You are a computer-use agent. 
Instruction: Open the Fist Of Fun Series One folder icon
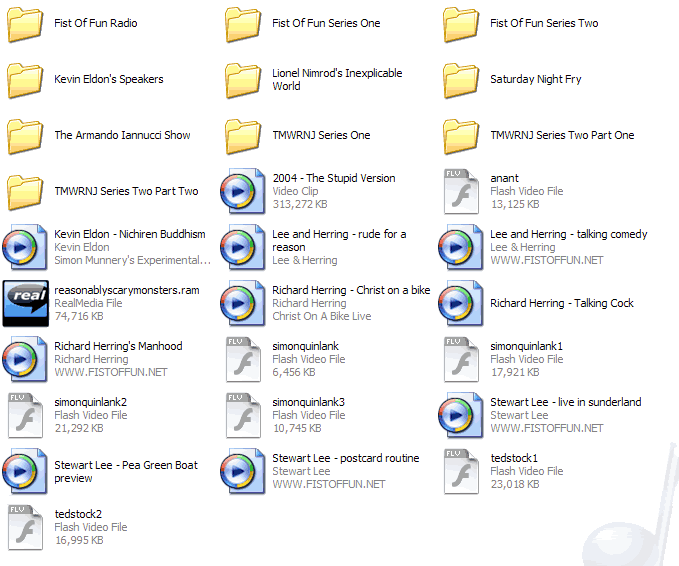point(243,25)
